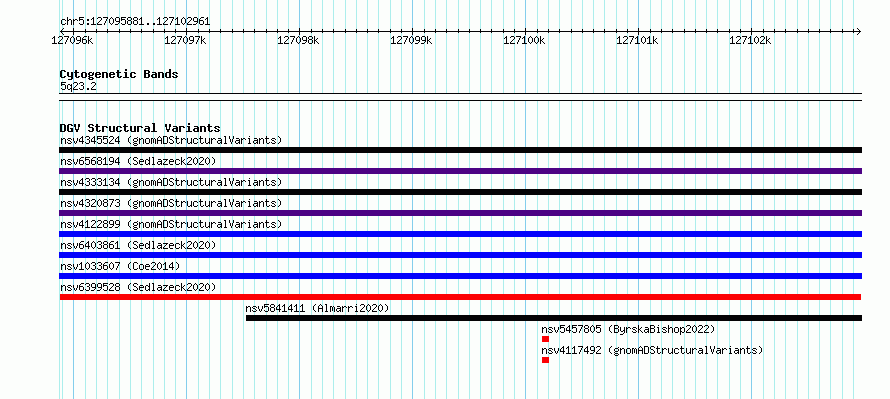Open the nsv1033607 (Coe2014) label
This screenshot has height=399, width=890.
coord(120,266)
